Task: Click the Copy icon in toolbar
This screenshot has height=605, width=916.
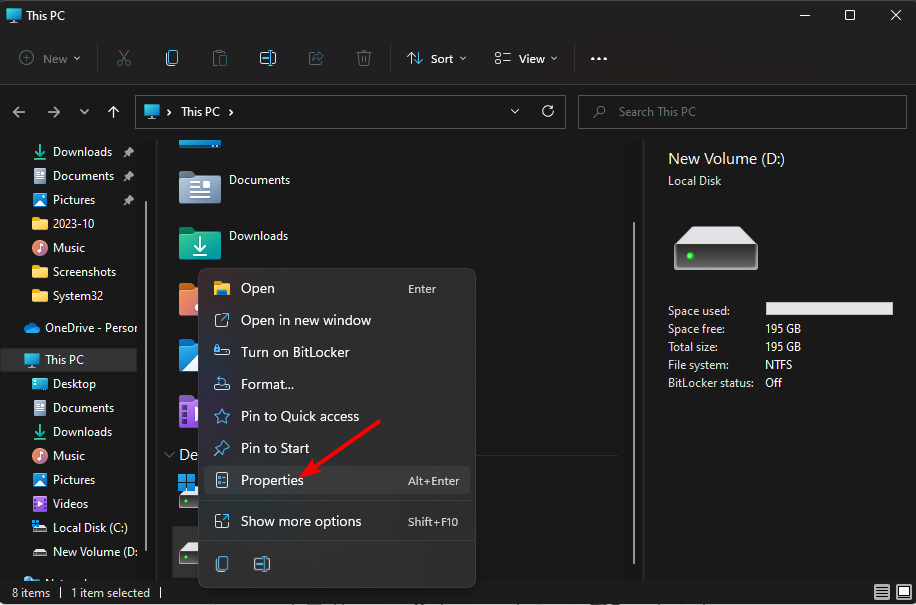Action: (x=172, y=59)
